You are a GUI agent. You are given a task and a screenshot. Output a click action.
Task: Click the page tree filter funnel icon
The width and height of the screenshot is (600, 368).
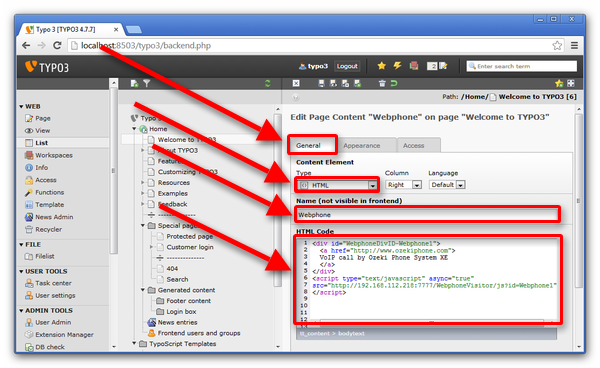(147, 83)
